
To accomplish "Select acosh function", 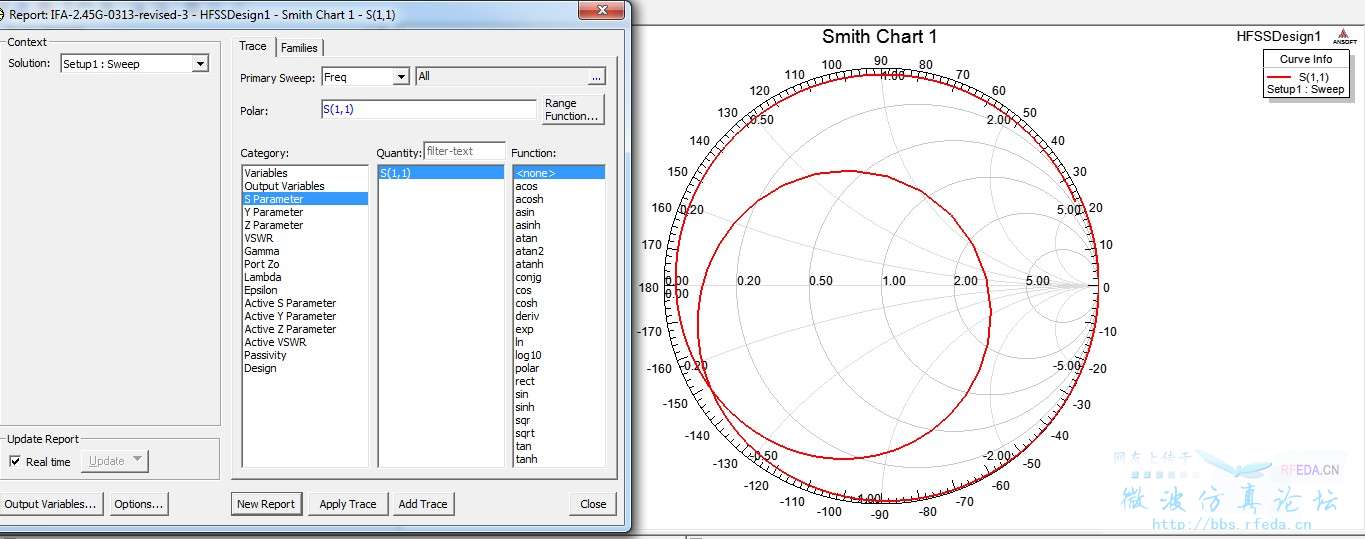I will pyautogui.click(x=559, y=199).
